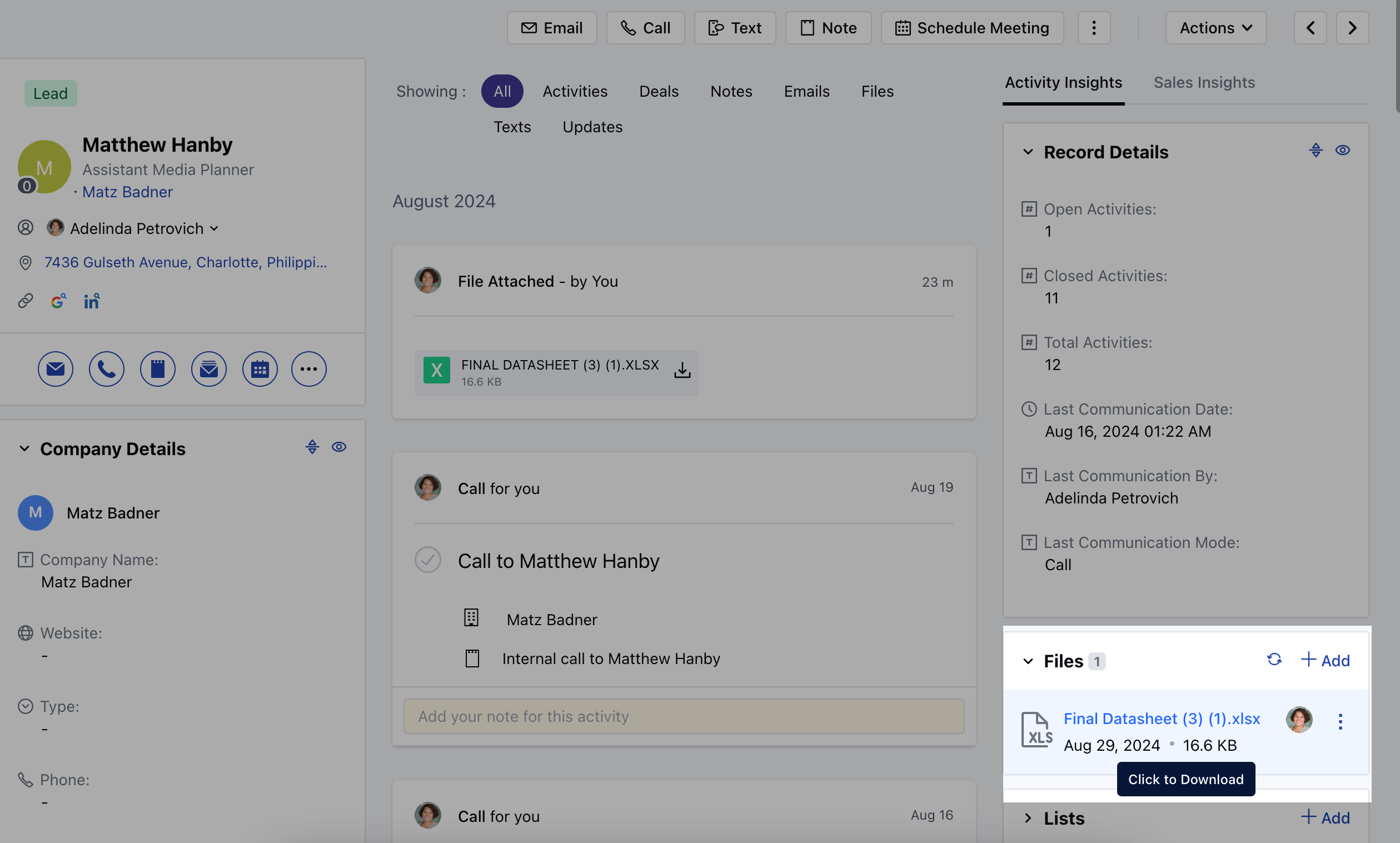
Task: Click 'Internal call to Matthew Hanby' text
Action: pos(611,659)
